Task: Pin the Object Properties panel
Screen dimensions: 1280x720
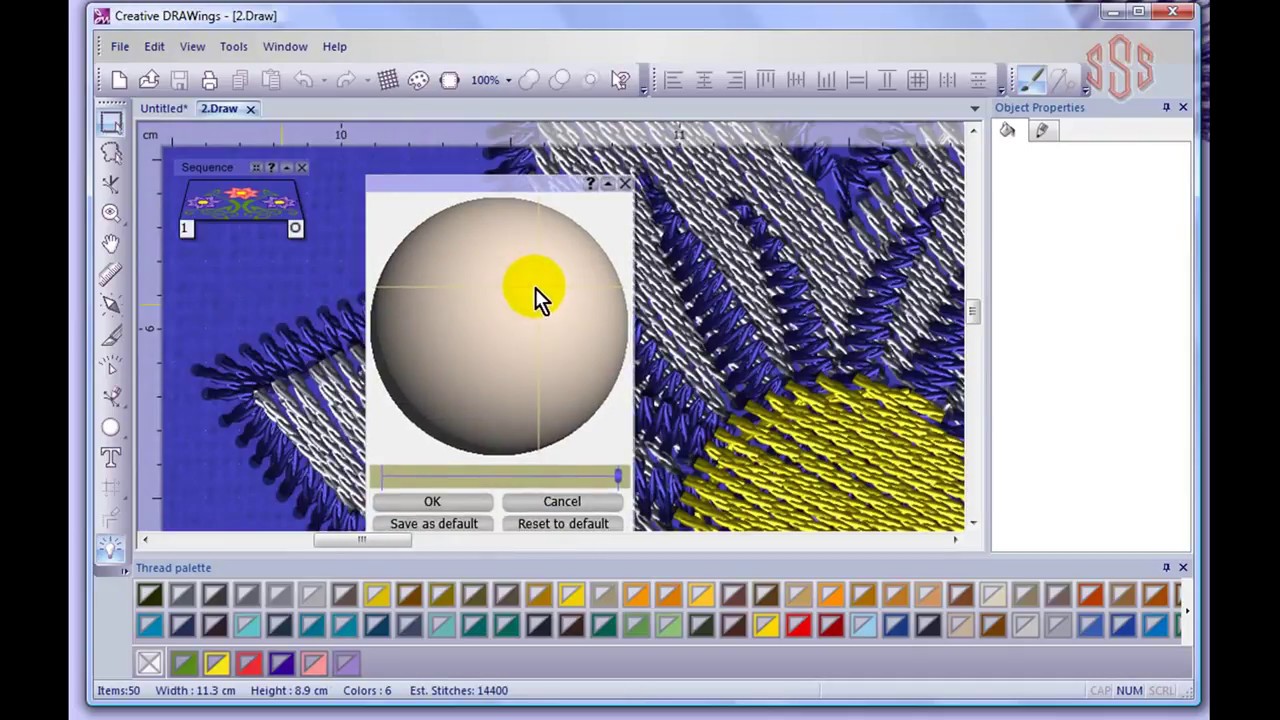Action: click(1166, 107)
